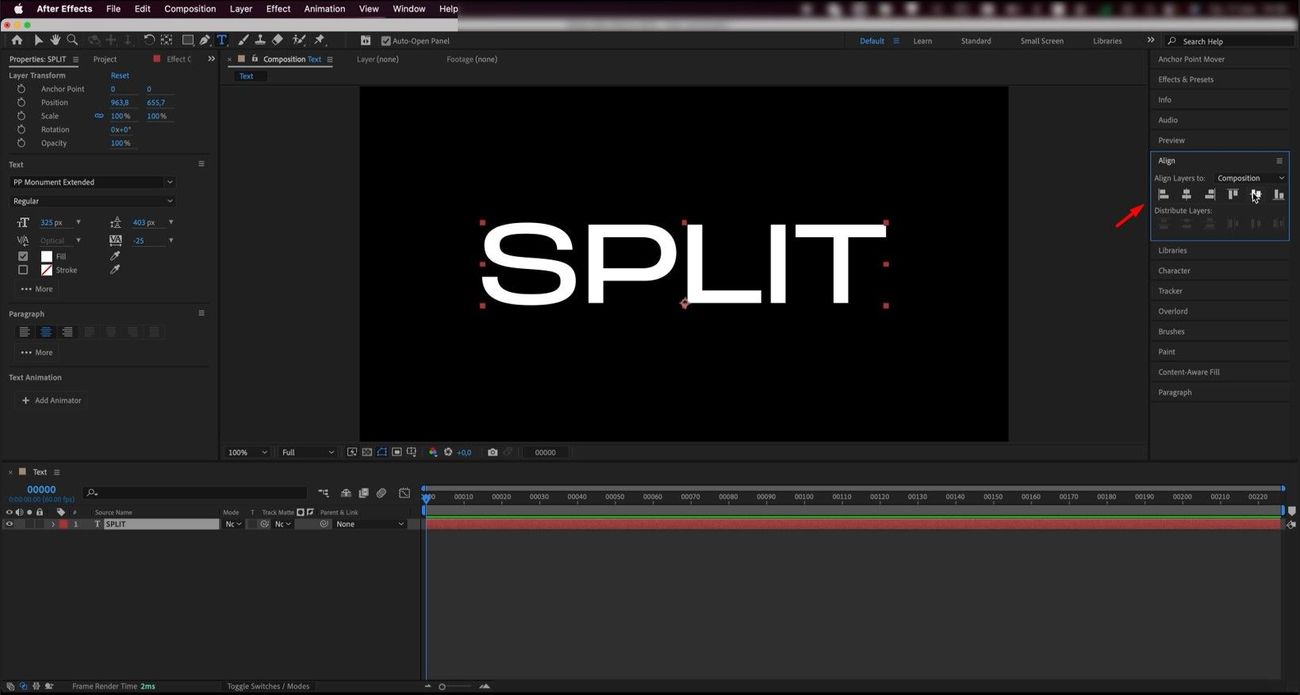Click the Add Animator button
1300x695 pixels.
click(51, 400)
